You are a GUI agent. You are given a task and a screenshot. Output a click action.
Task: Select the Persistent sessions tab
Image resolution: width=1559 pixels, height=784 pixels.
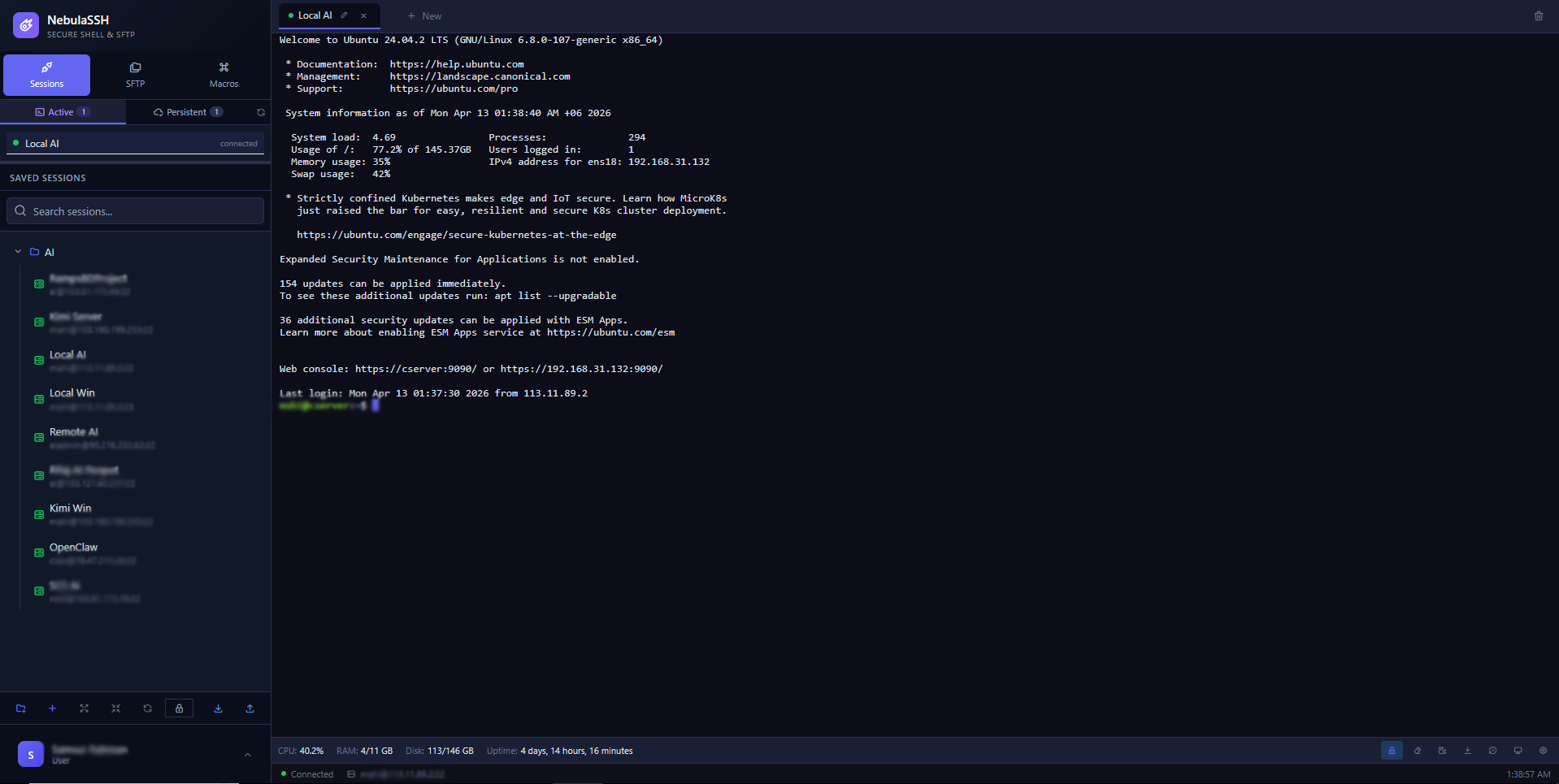point(188,112)
